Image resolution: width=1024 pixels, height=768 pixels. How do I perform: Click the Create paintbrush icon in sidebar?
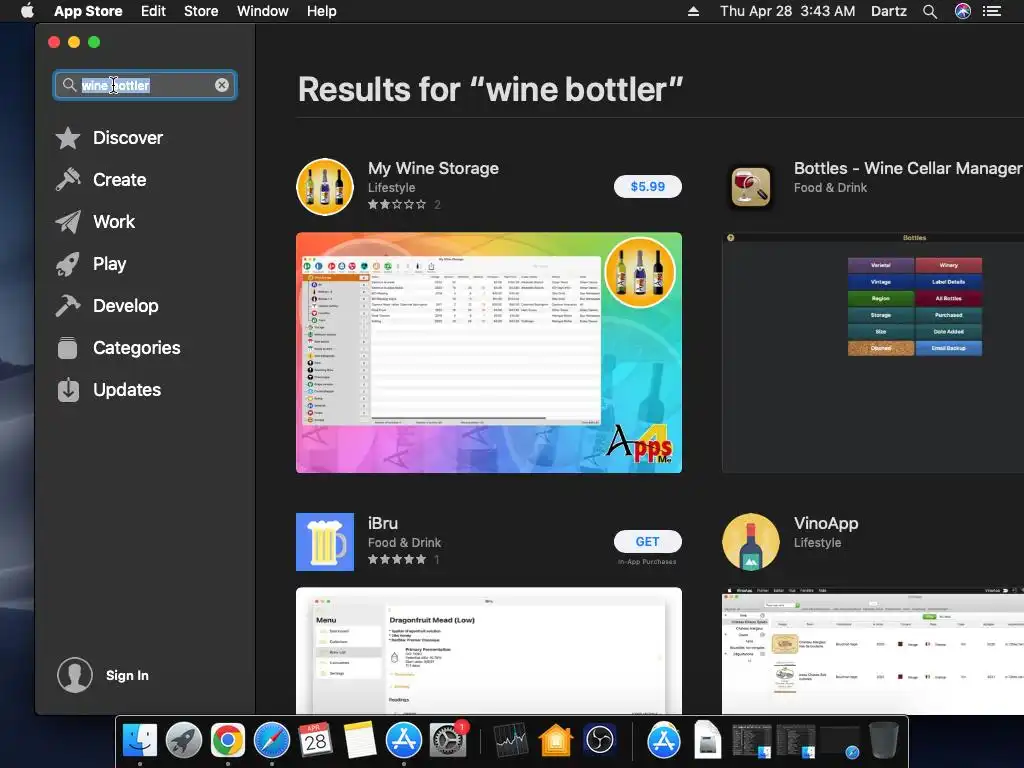coord(68,180)
